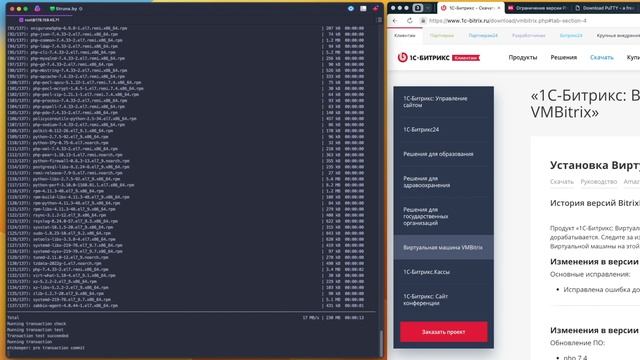Open the Скачать sub-tab under Установка
The width and height of the screenshot is (640, 360).
[x=562, y=182]
